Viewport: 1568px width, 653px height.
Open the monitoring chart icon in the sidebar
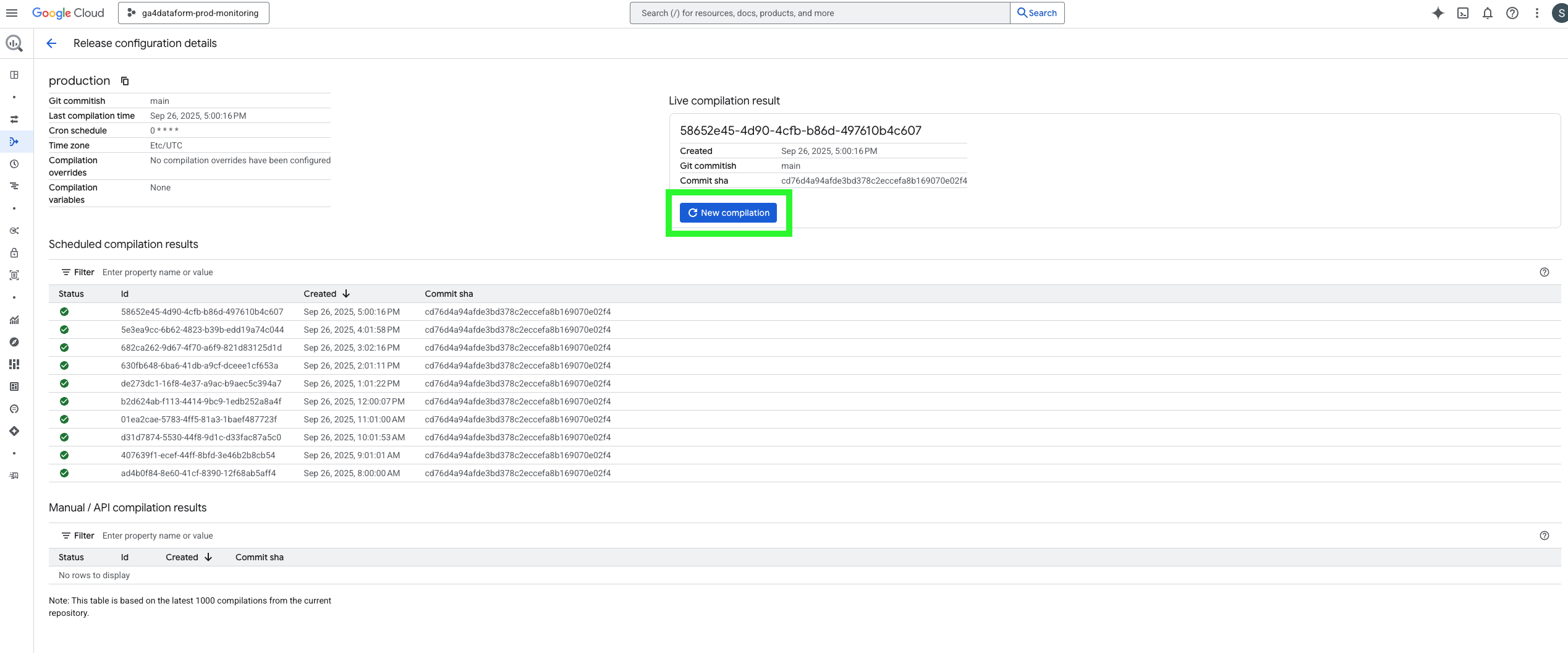coord(14,320)
